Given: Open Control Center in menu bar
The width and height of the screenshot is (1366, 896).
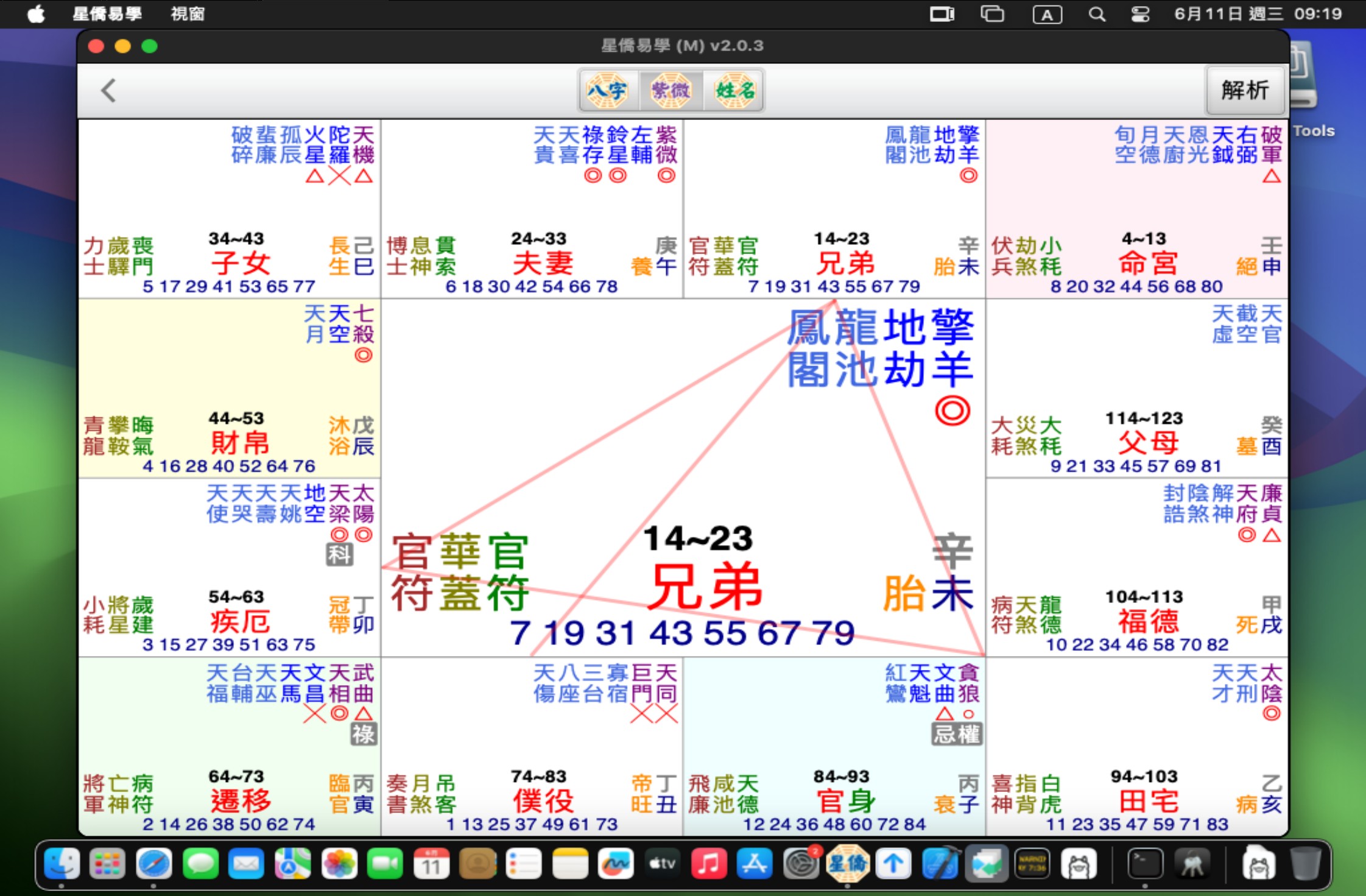Looking at the screenshot, I should pyautogui.click(x=1139, y=14).
